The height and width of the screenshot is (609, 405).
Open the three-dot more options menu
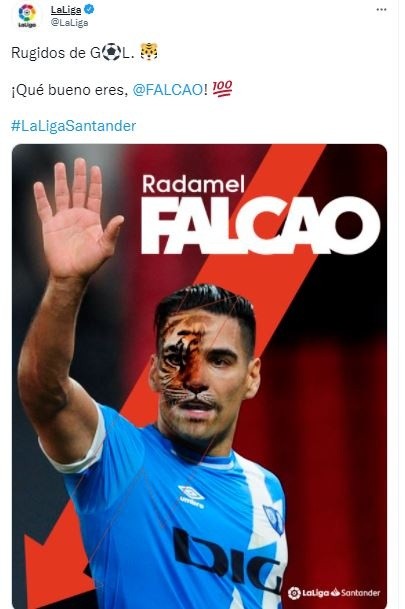[x=381, y=10]
